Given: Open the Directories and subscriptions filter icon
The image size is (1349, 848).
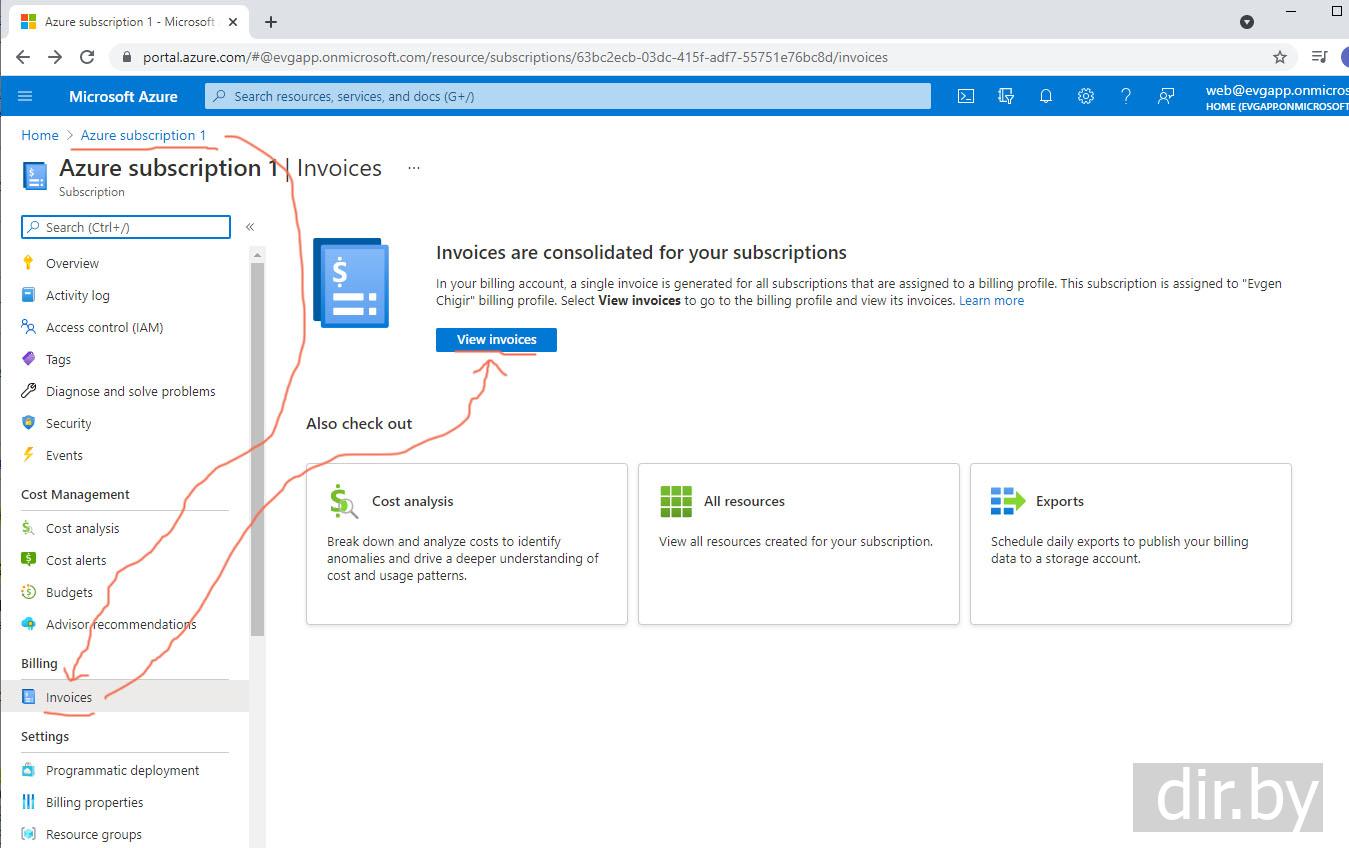Looking at the screenshot, I should click(x=1006, y=96).
